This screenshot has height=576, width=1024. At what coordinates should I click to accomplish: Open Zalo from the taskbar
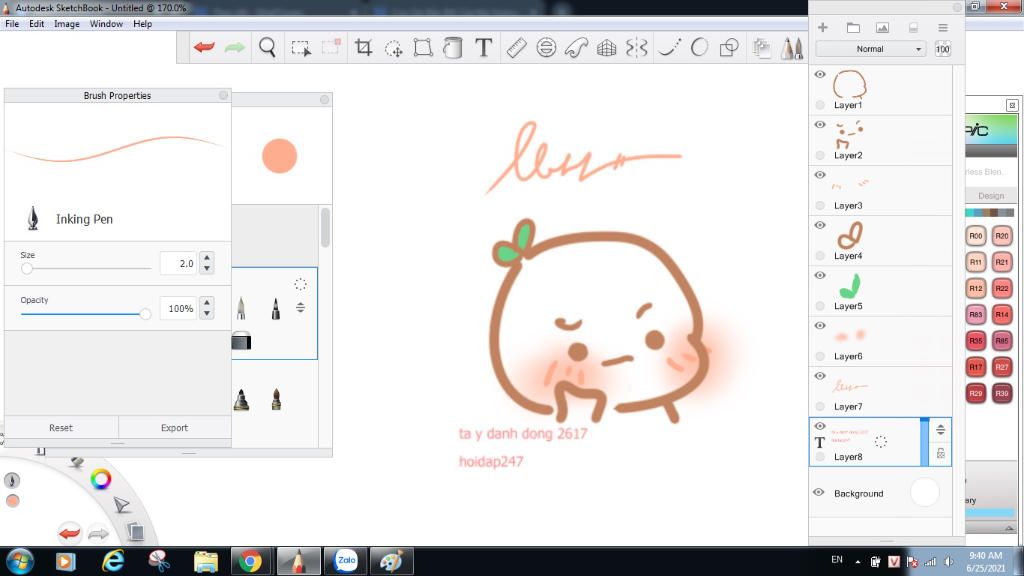pos(345,561)
